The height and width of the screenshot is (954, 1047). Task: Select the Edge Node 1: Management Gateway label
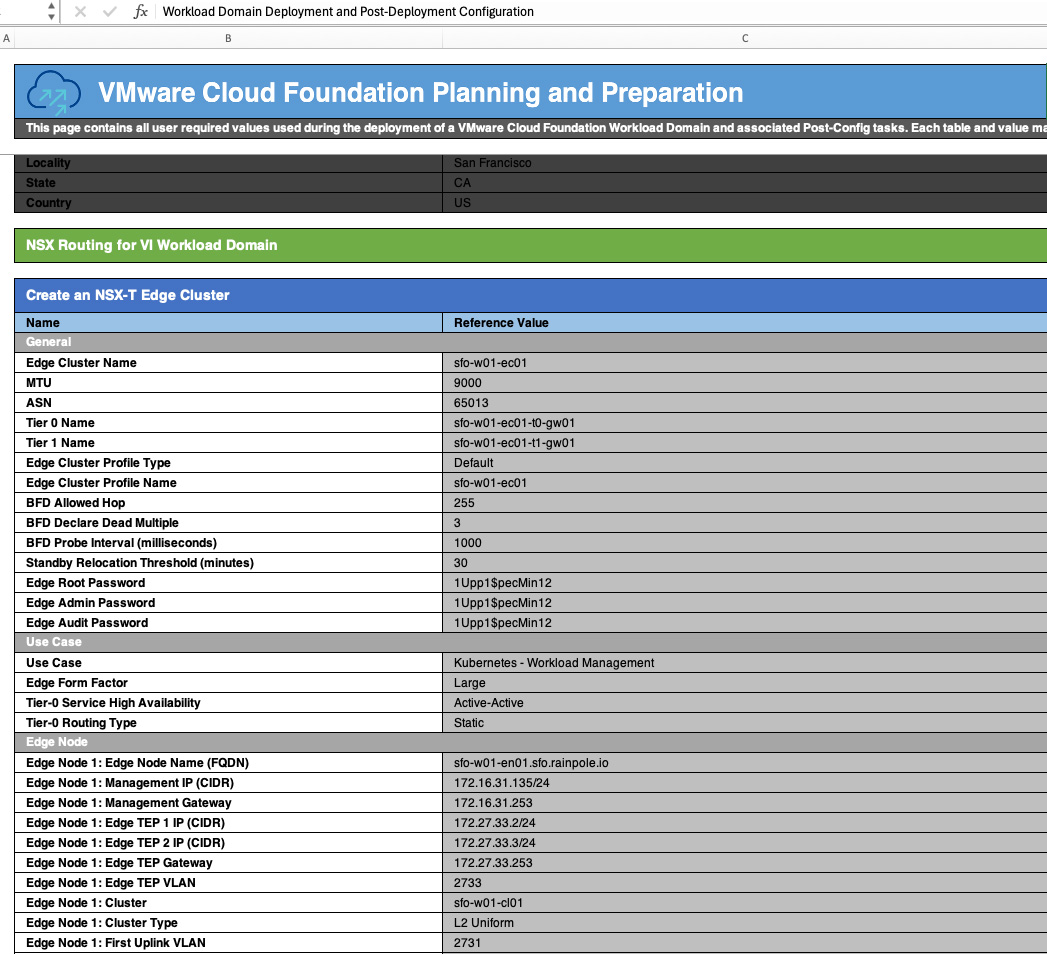[x=228, y=803]
